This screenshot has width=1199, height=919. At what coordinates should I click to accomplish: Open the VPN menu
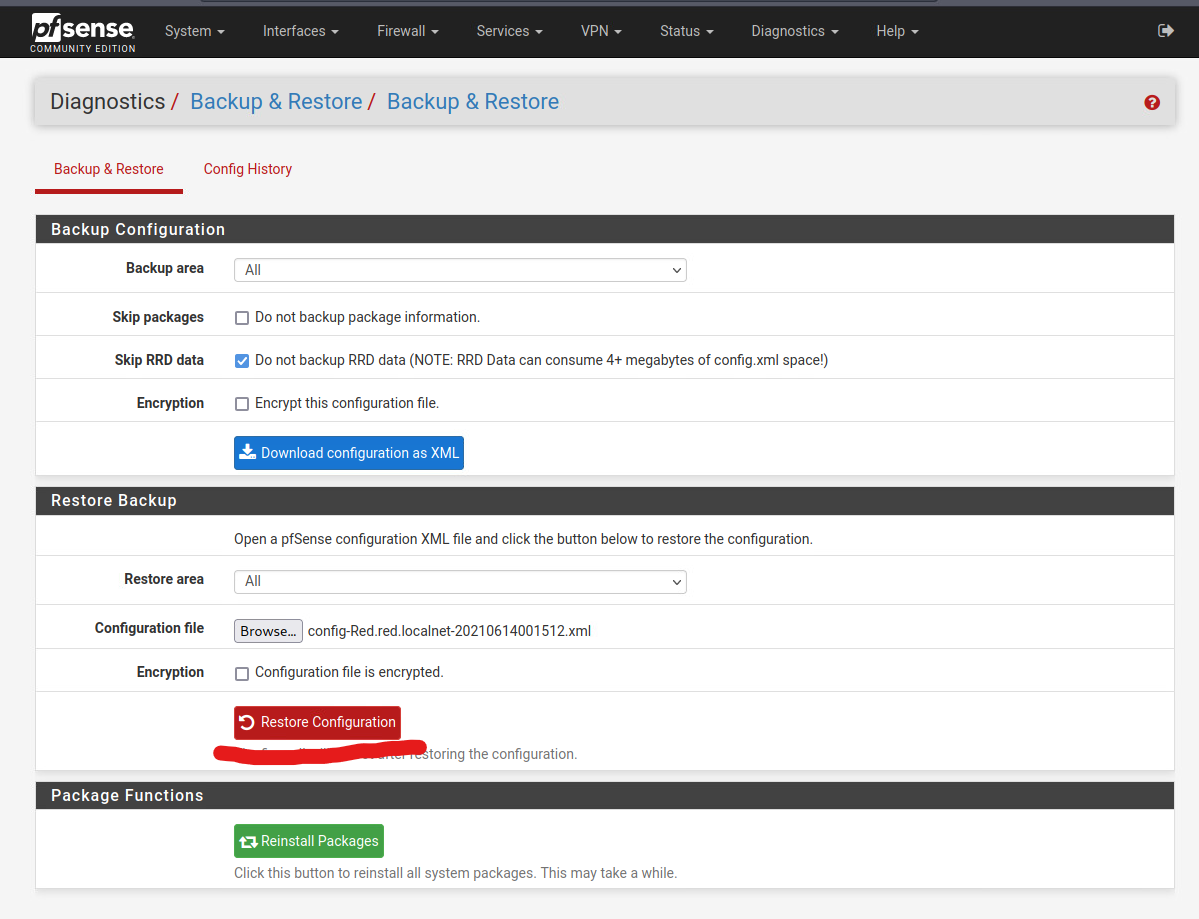point(601,31)
